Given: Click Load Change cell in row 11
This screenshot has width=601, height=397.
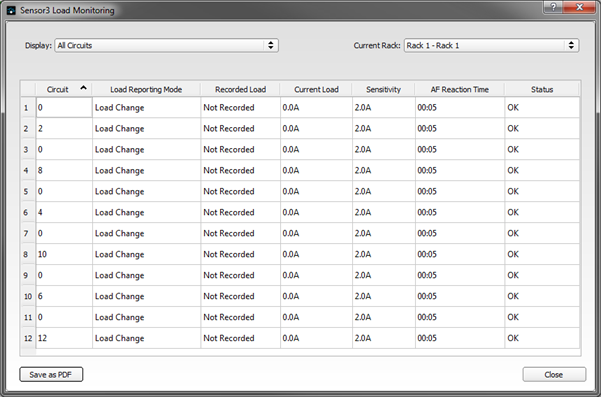Looking at the screenshot, I should coord(146,317).
